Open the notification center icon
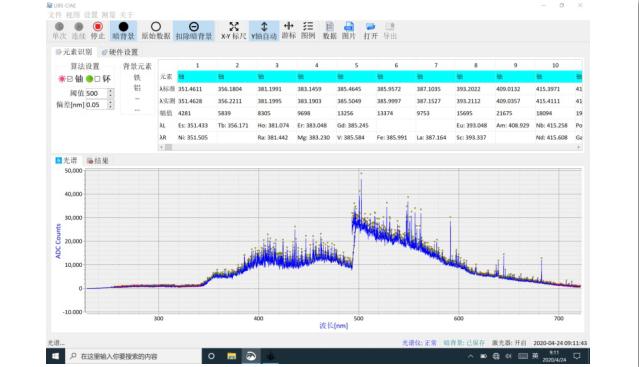This screenshot has width=639, height=367. pyautogui.click(x=577, y=356)
